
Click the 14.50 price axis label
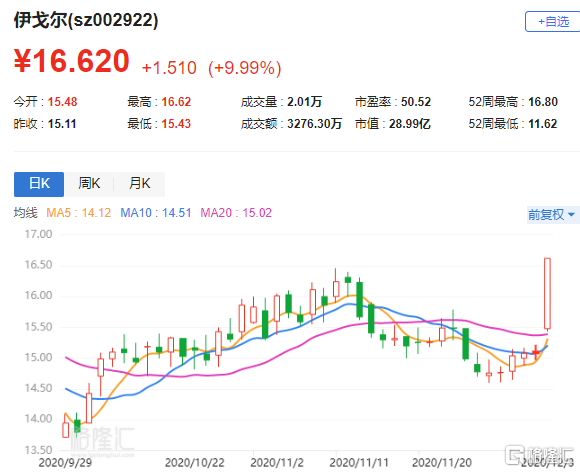tap(38, 388)
